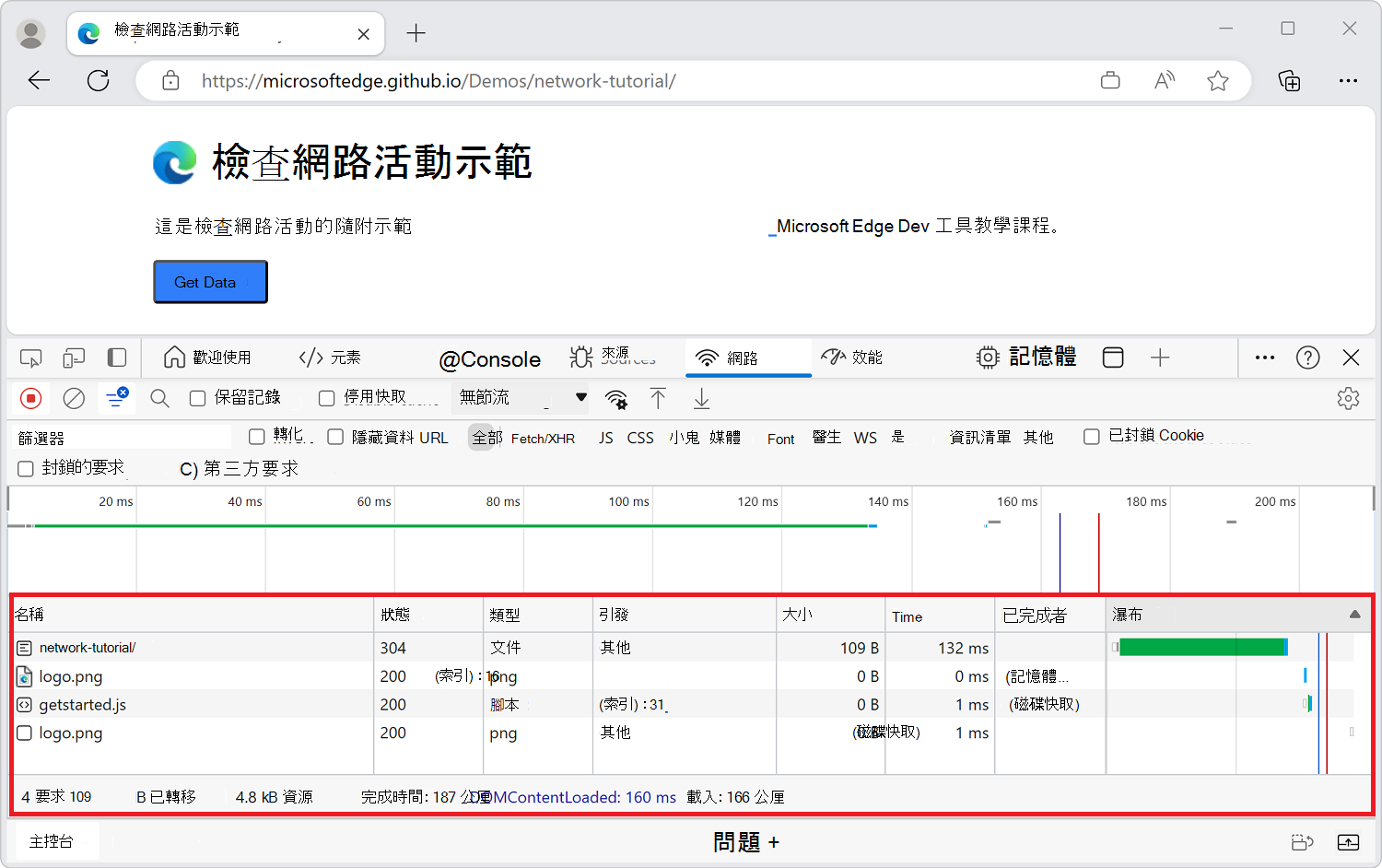
Task: Enable the 停用快取 checkbox
Action: pos(326,396)
